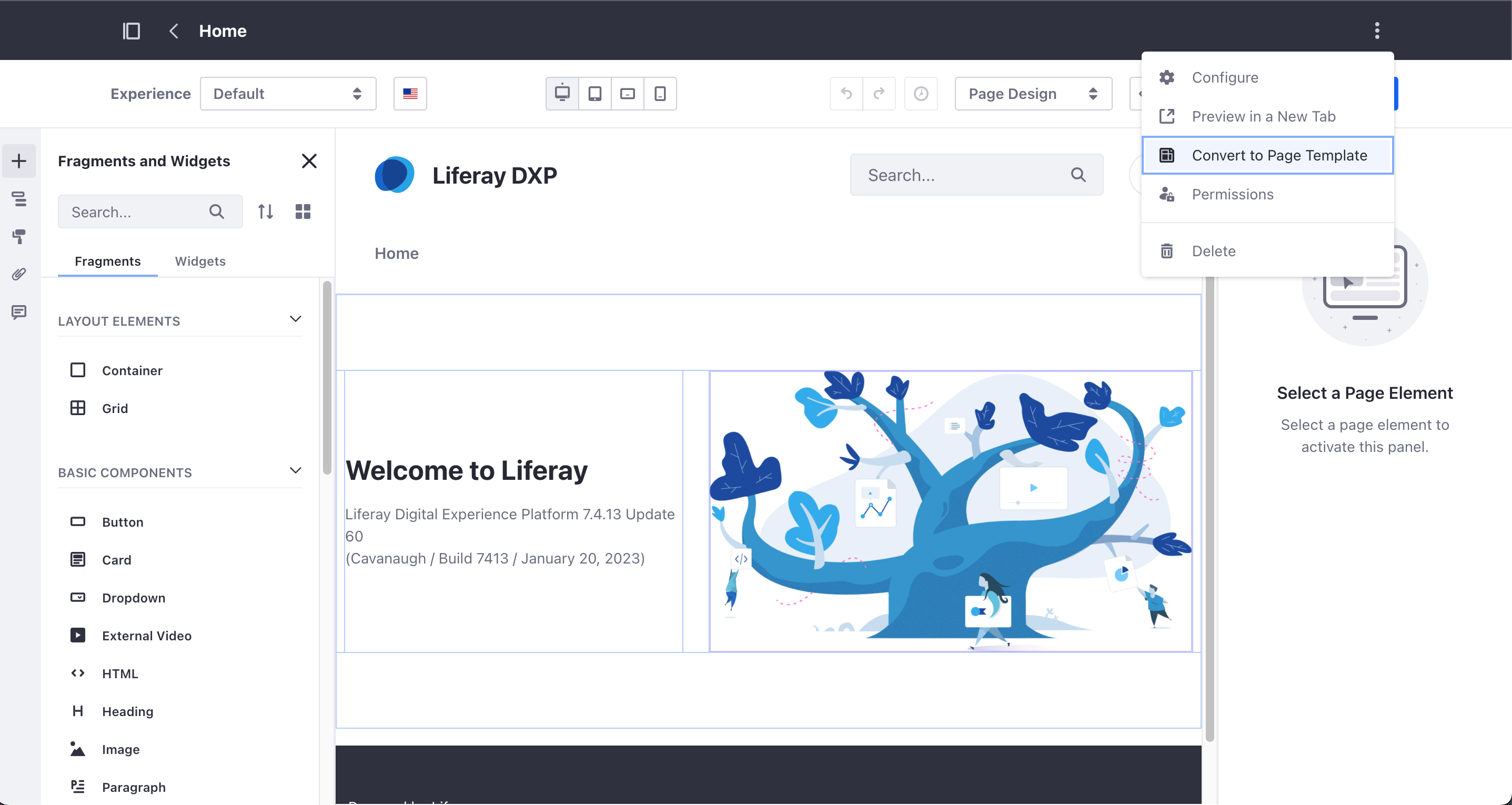
Task: Select the Dropdown fragment
Action: click(179, 597)
